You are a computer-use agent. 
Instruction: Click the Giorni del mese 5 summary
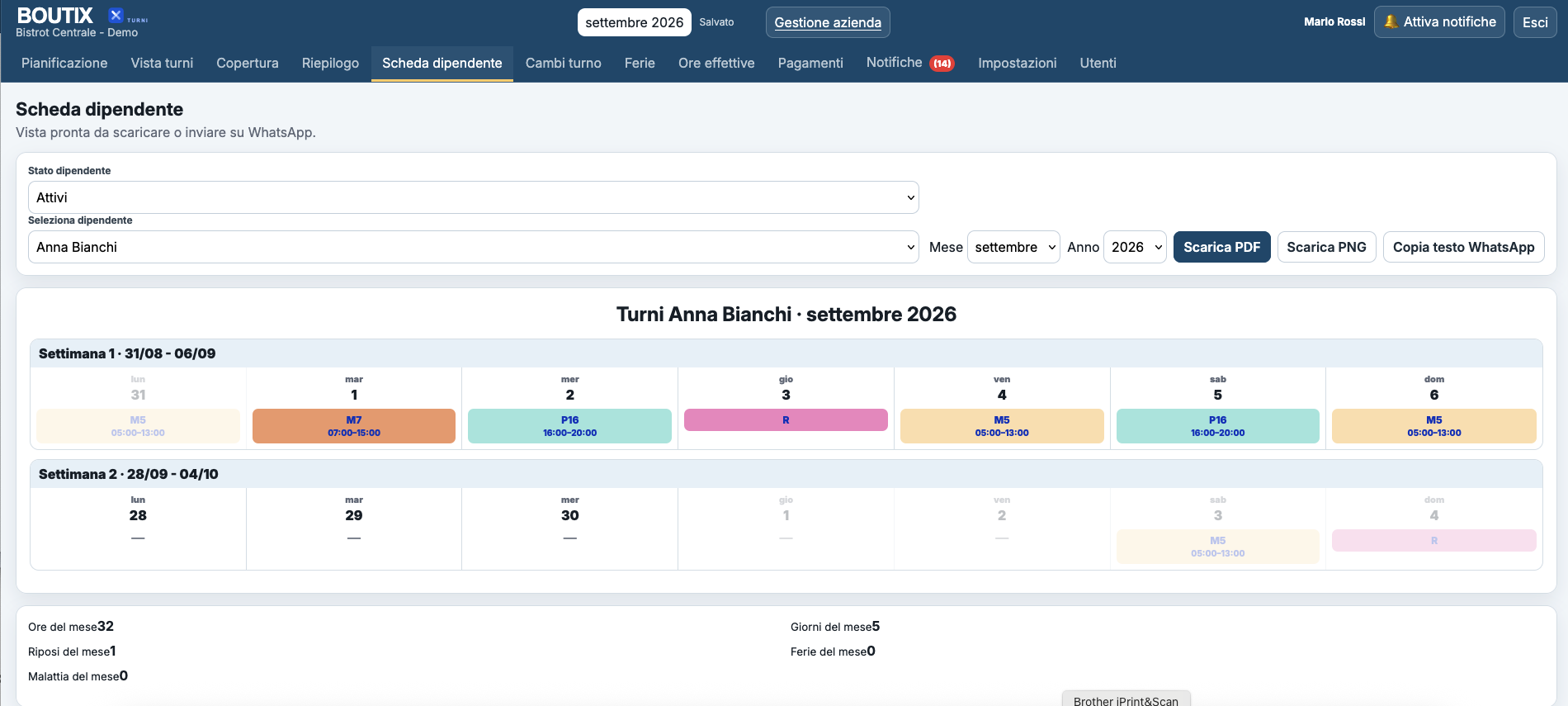835,627
